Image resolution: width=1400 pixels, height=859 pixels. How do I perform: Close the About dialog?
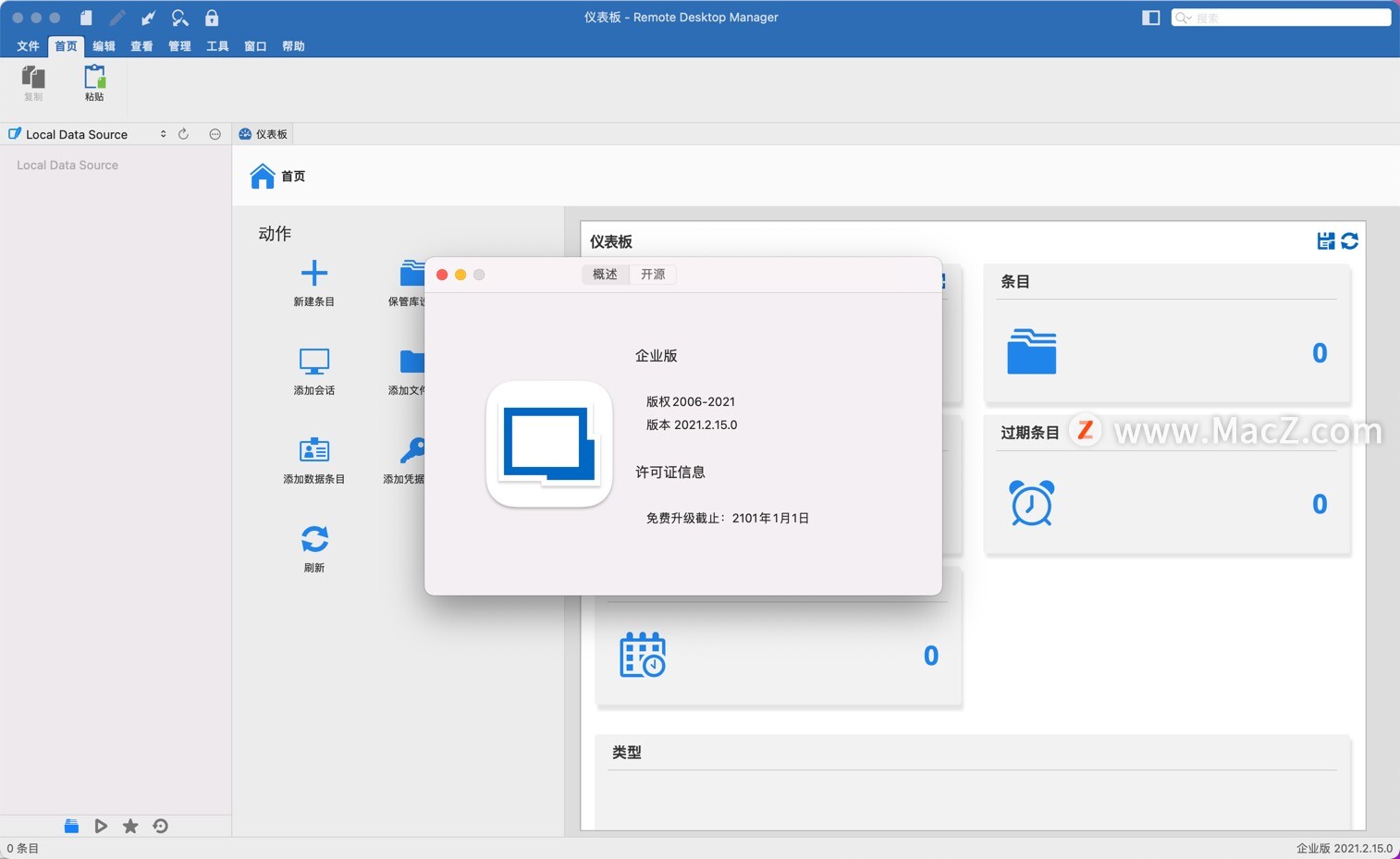click(x=442, y=275)
